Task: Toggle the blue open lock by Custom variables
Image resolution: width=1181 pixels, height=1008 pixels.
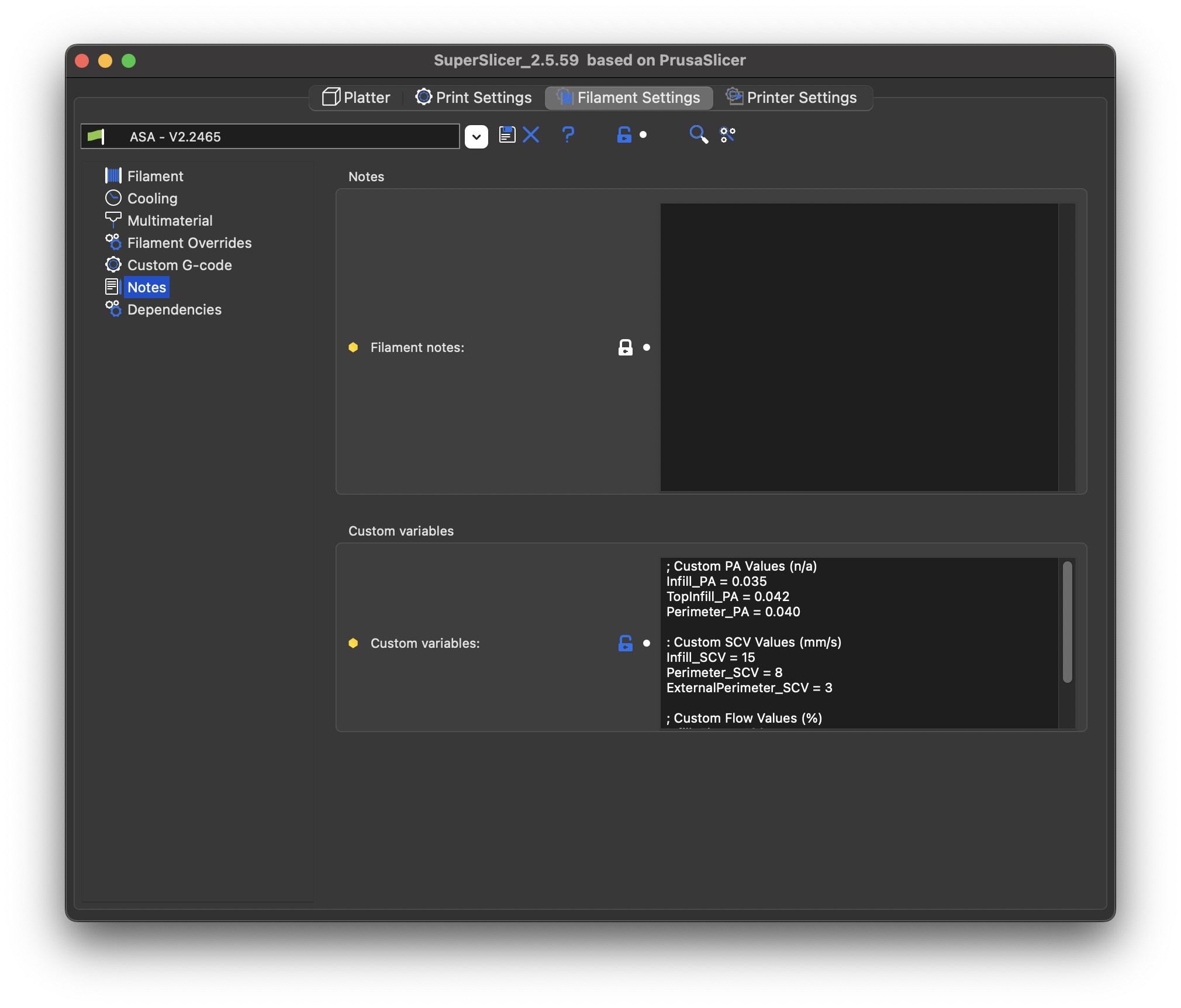Action: pos(625,643)
